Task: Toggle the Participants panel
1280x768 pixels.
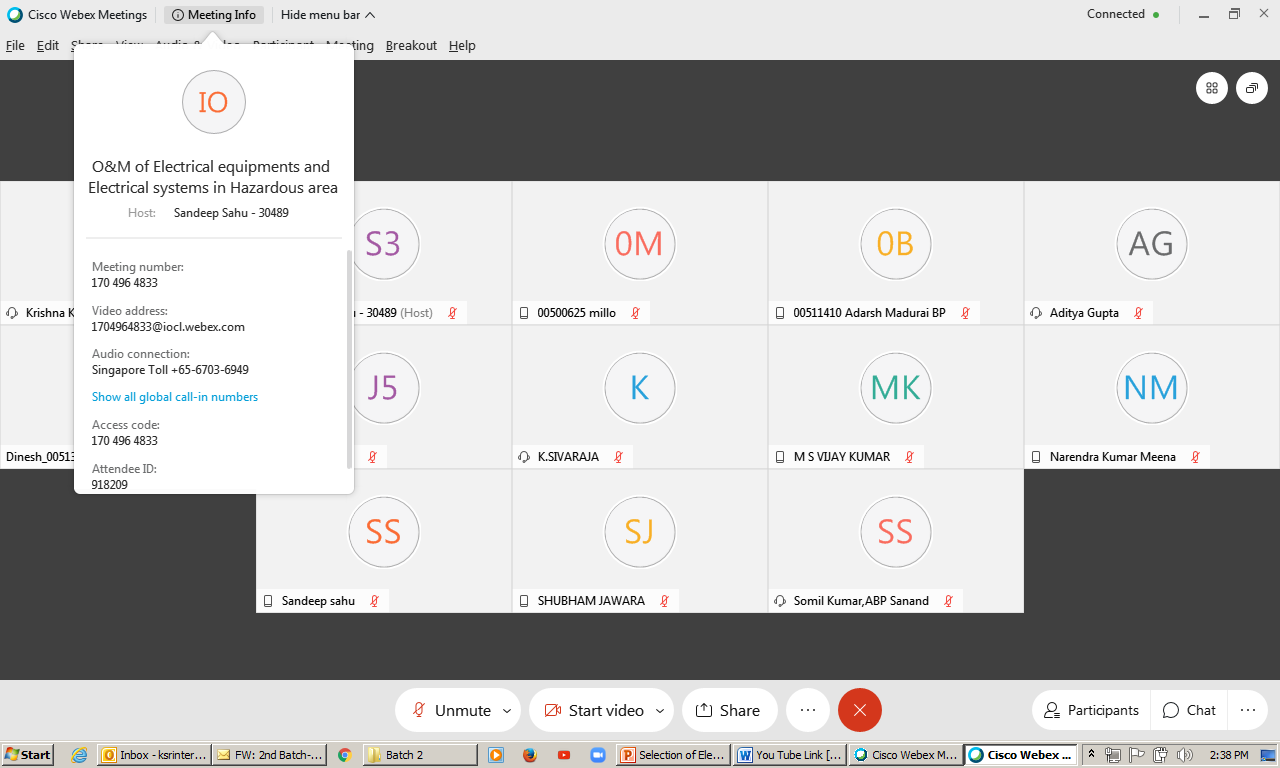Action: pyautogui.click(x=1091, y=710)
